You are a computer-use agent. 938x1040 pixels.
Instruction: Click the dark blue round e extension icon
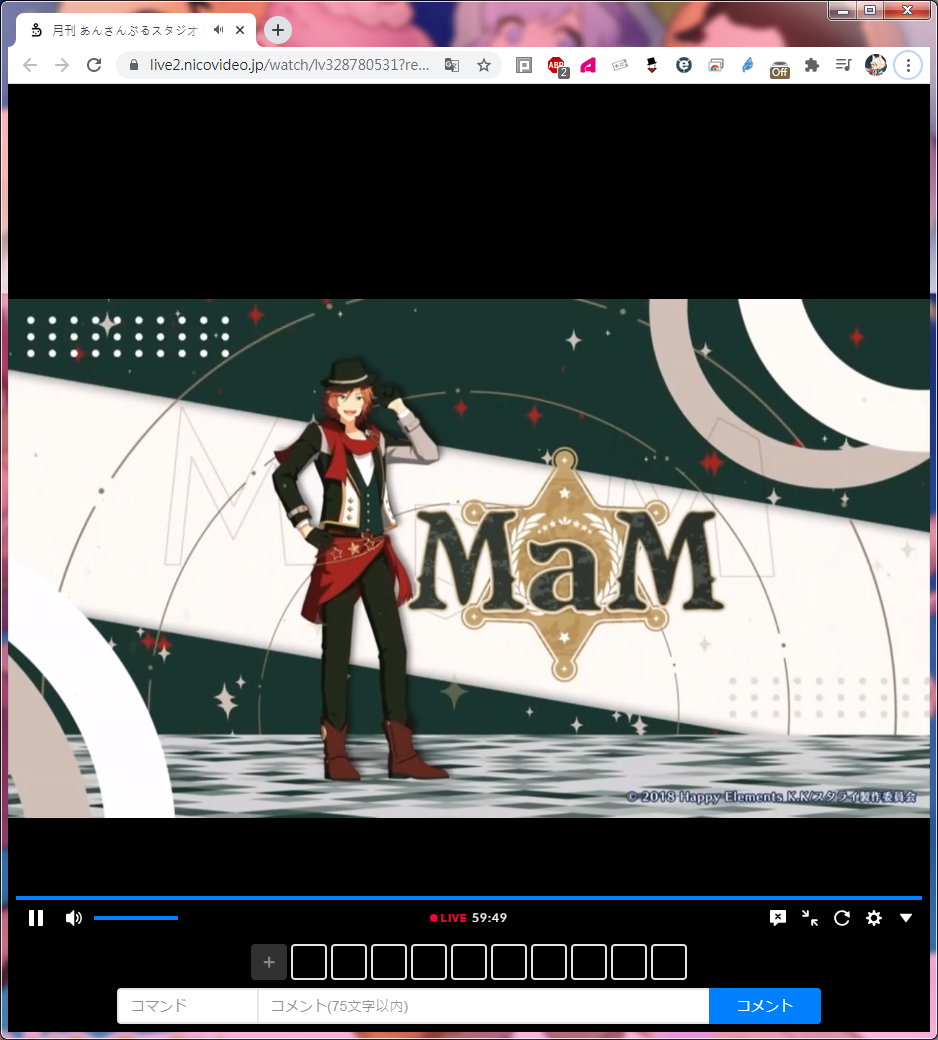pos(684,65)
